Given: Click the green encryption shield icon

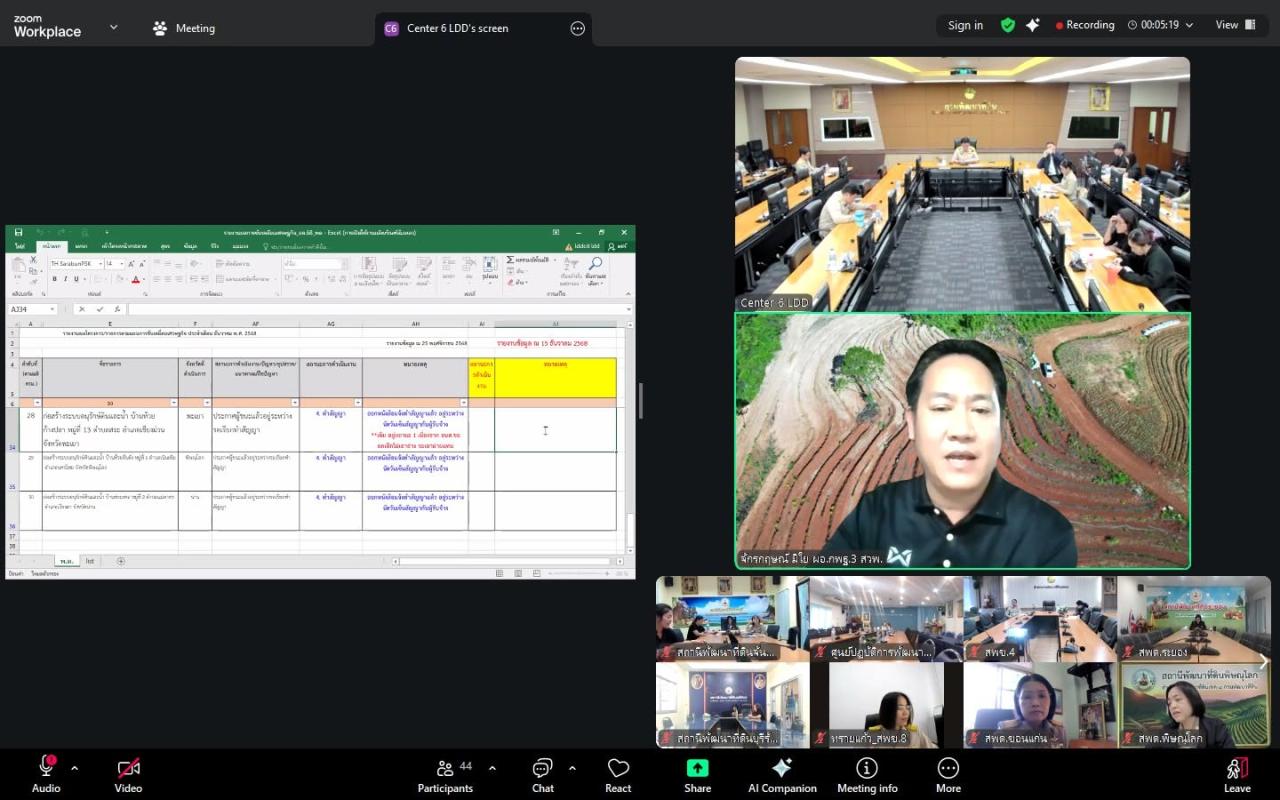Looking at the screenshot, I should tap(1008, 25).
